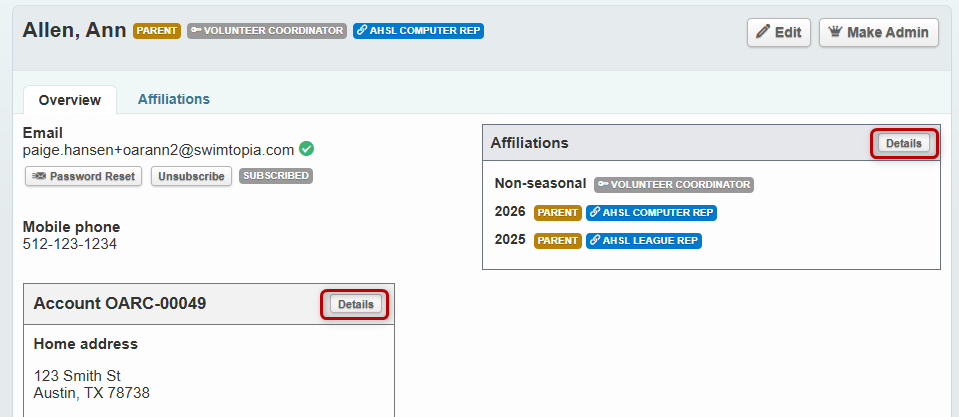Click the AHSL COMPUTER REP badge beside the name

(418, 31)
